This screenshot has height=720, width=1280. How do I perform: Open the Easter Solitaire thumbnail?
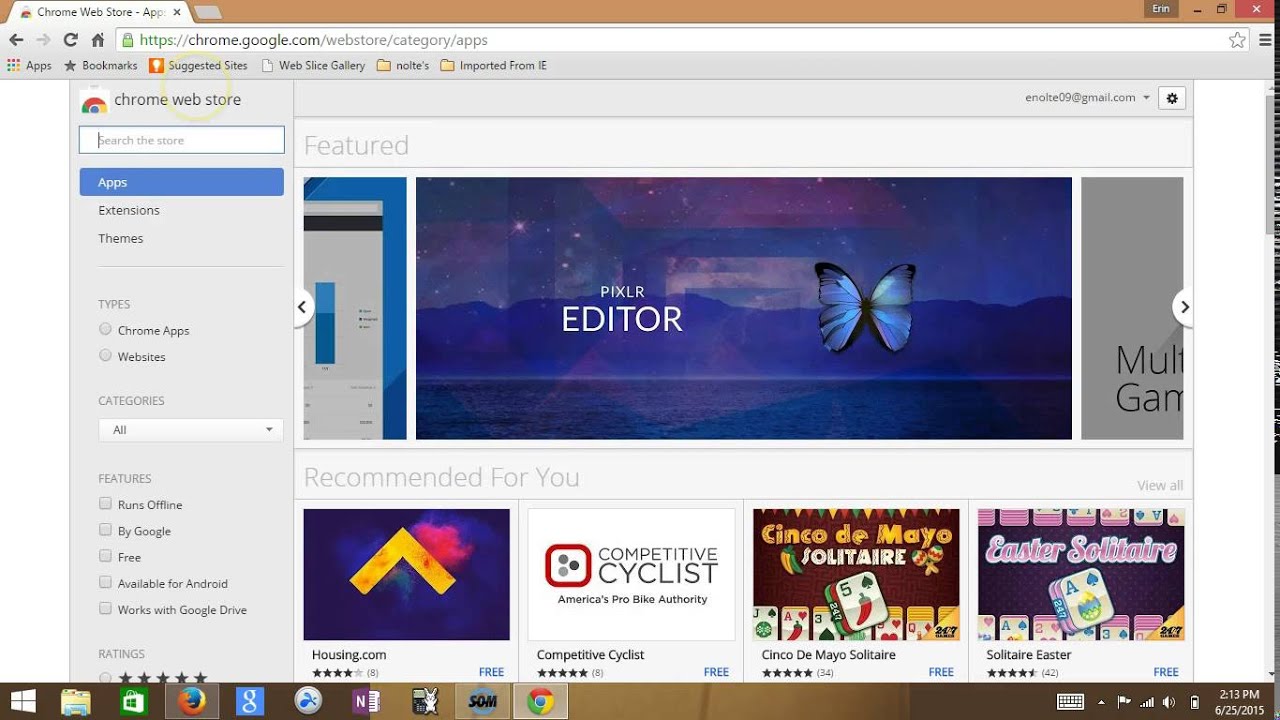point(1081,574)
